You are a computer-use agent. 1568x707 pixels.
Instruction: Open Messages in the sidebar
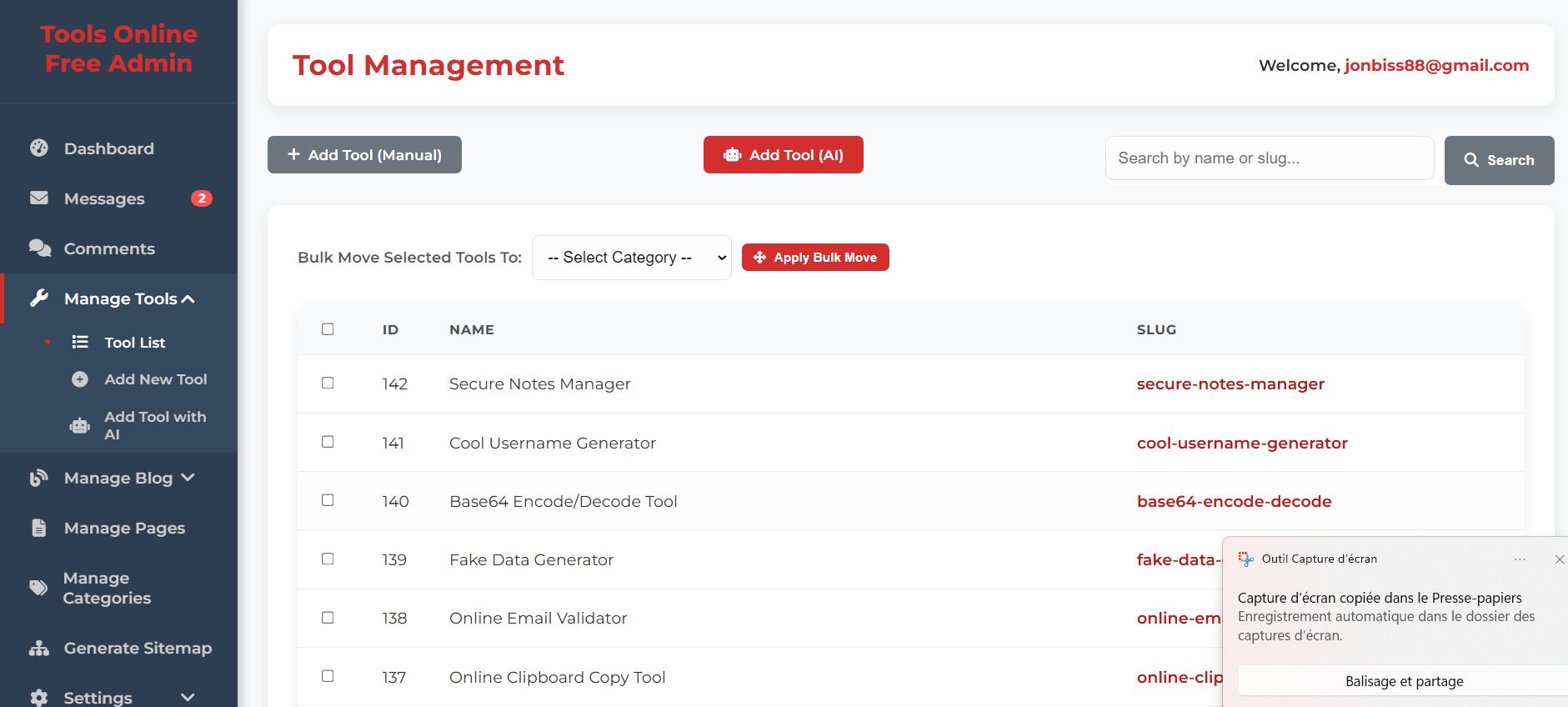point(118,198)
